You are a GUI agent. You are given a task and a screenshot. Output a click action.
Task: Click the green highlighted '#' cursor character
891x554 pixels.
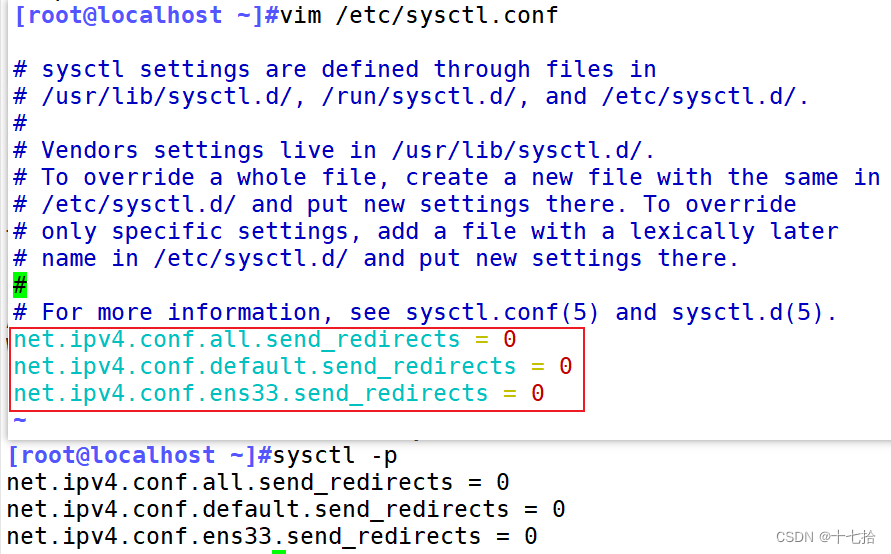tap(20, 285)
